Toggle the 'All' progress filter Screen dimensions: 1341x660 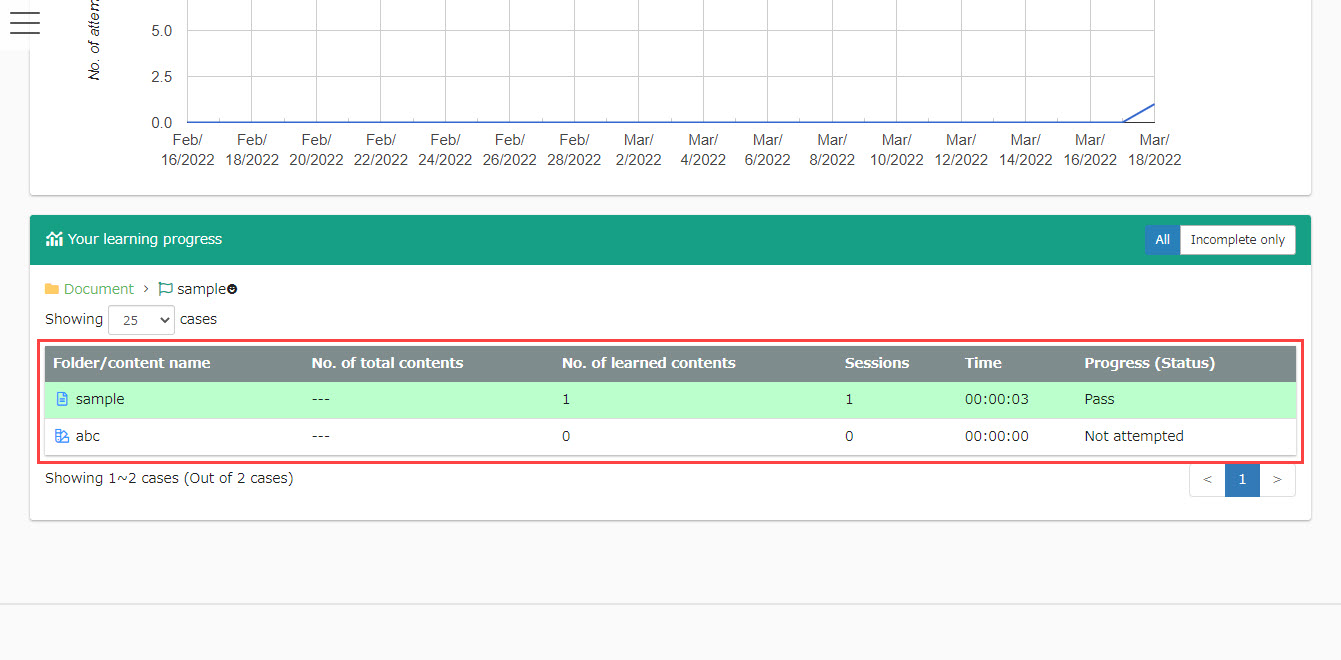1162,240
